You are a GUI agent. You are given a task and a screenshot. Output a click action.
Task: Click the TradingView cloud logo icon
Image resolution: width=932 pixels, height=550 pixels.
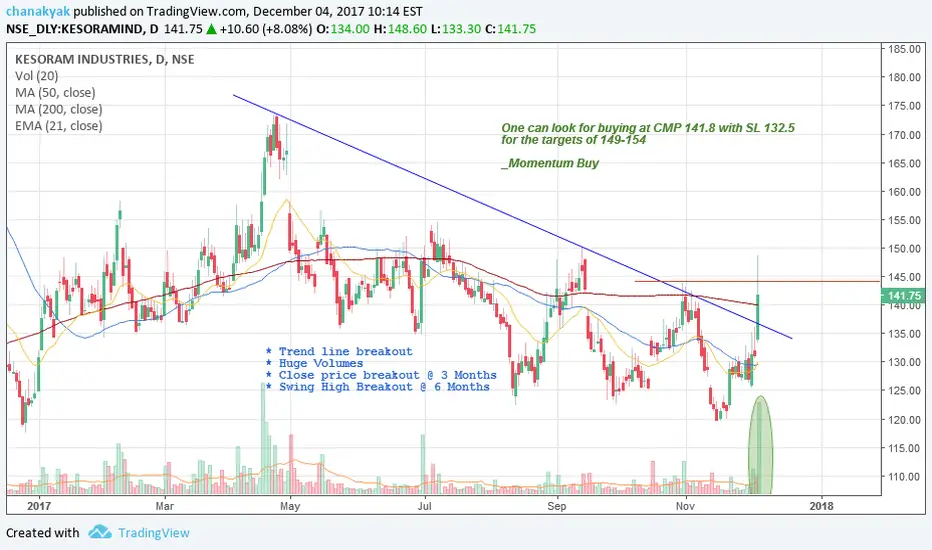tap(100, 532)
